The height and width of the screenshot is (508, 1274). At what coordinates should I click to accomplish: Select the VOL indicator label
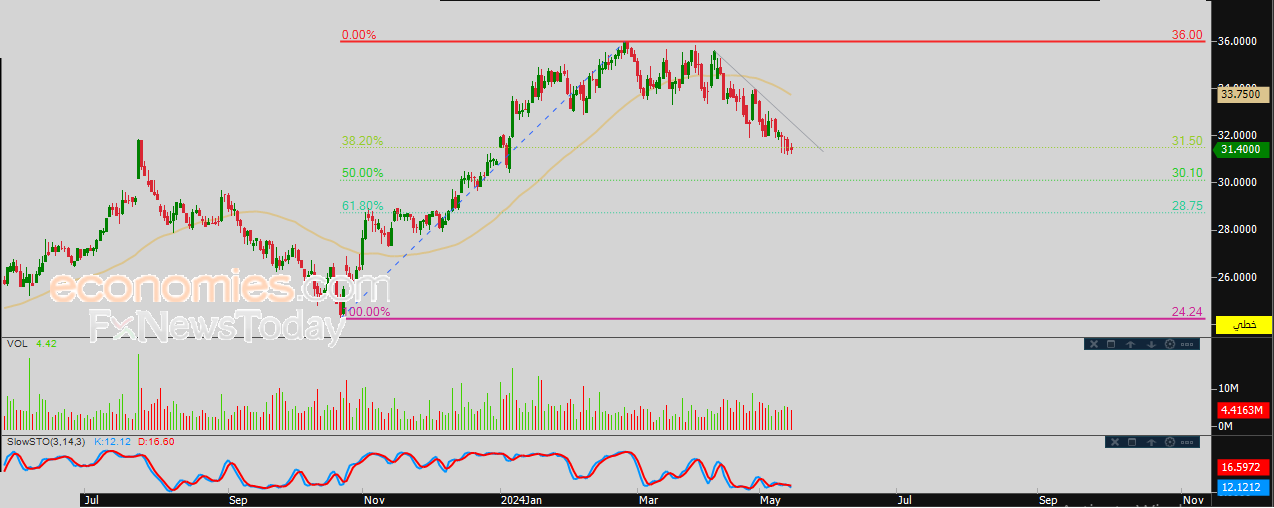coord(17,344)
